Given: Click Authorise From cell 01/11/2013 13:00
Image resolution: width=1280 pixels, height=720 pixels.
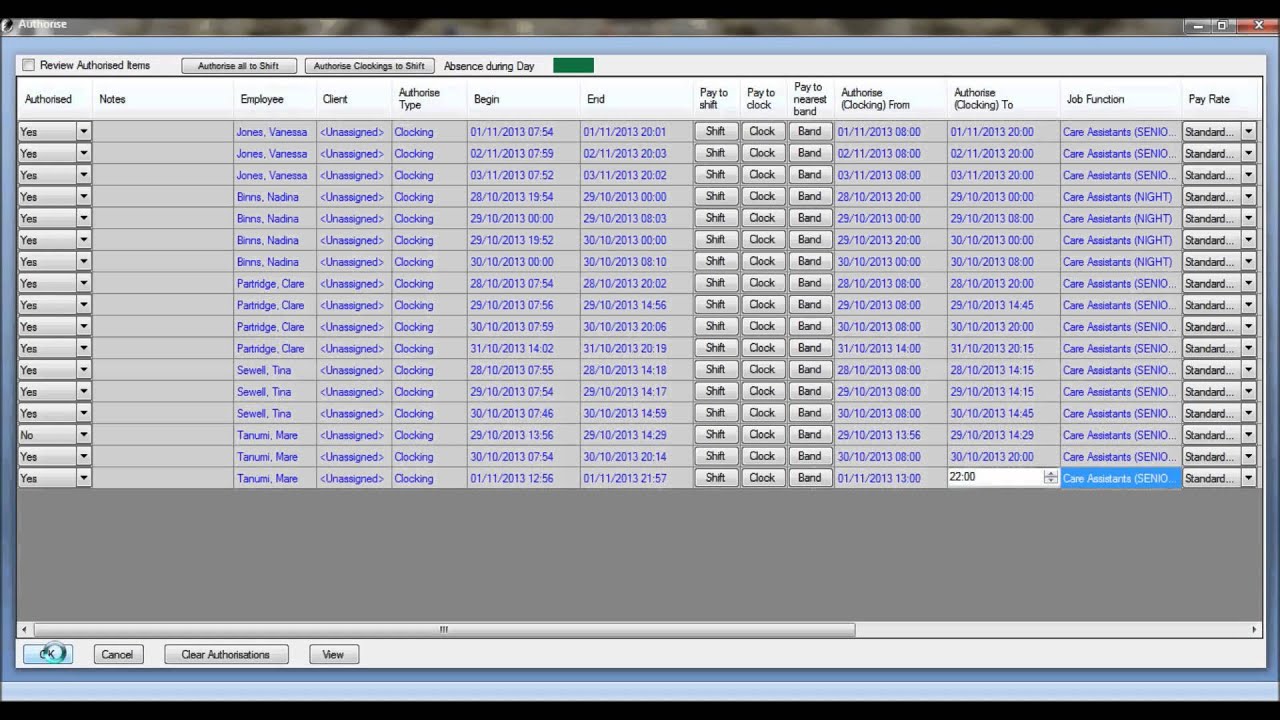Looking at the screenshot, I should (891, 478).
